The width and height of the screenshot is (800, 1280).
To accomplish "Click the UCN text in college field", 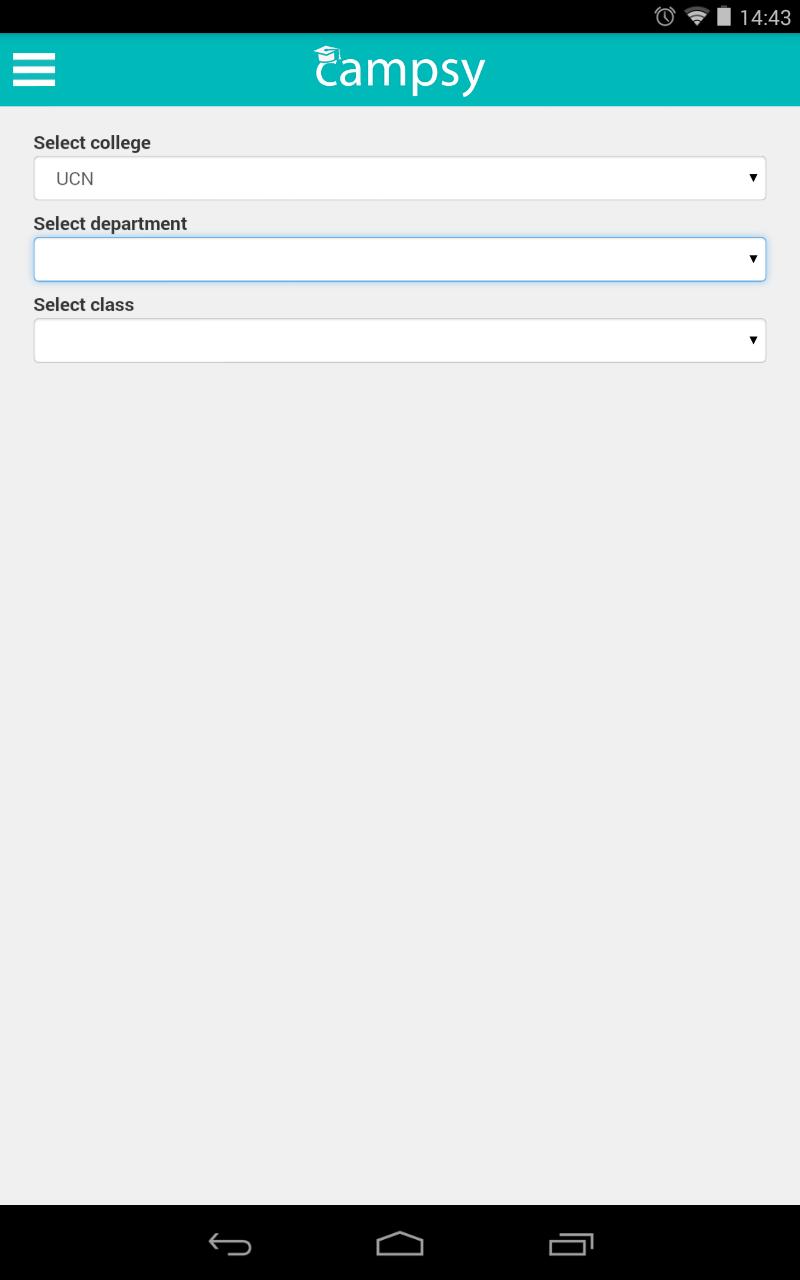I will (75, 179).
